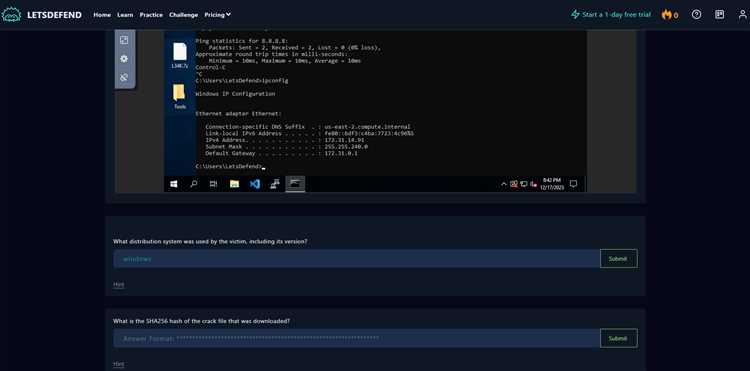
Task: Open the Windows Start button
Action: point(174,184)
